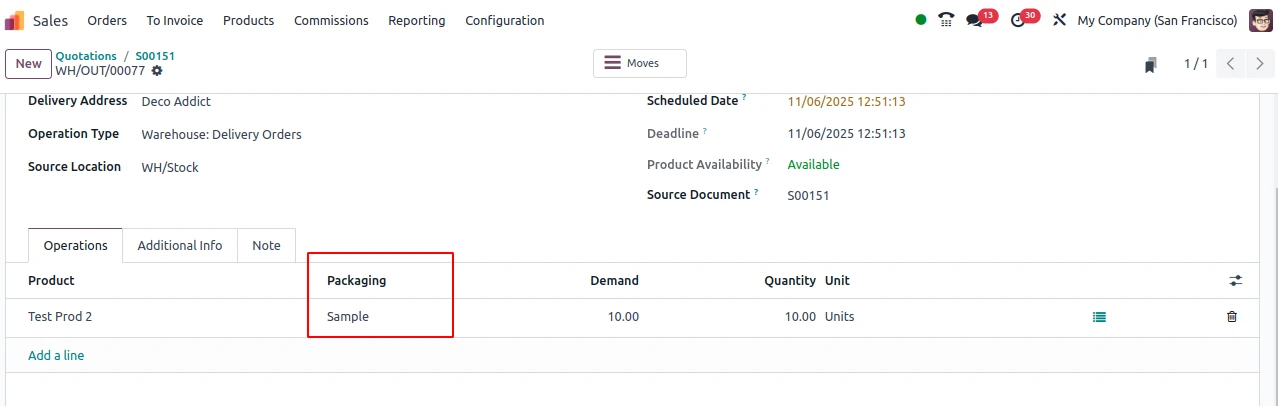
Task: Open the messages chat icon
Action: (x=974, y=20)
